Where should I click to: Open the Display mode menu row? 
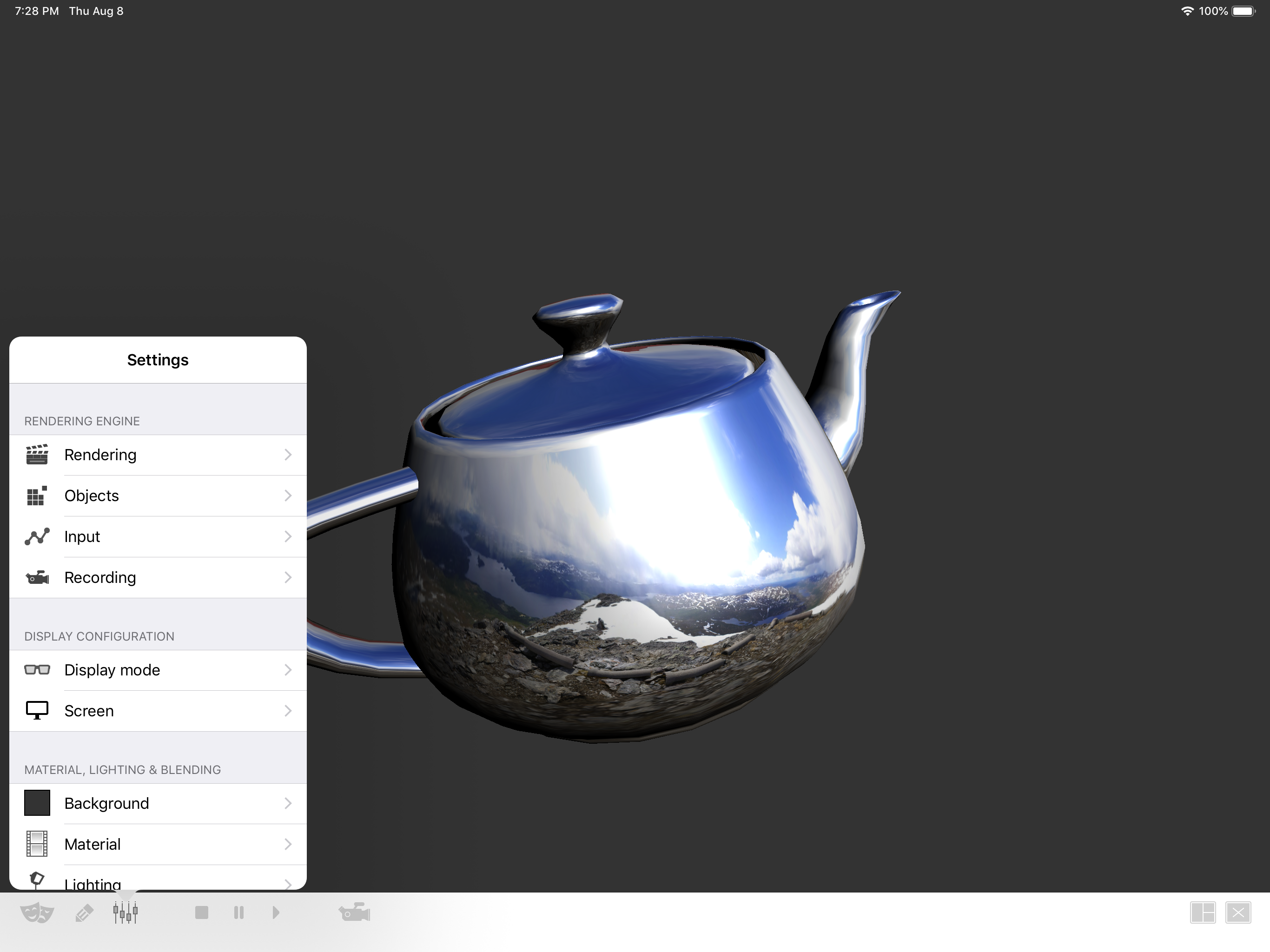tap(158, 670)
